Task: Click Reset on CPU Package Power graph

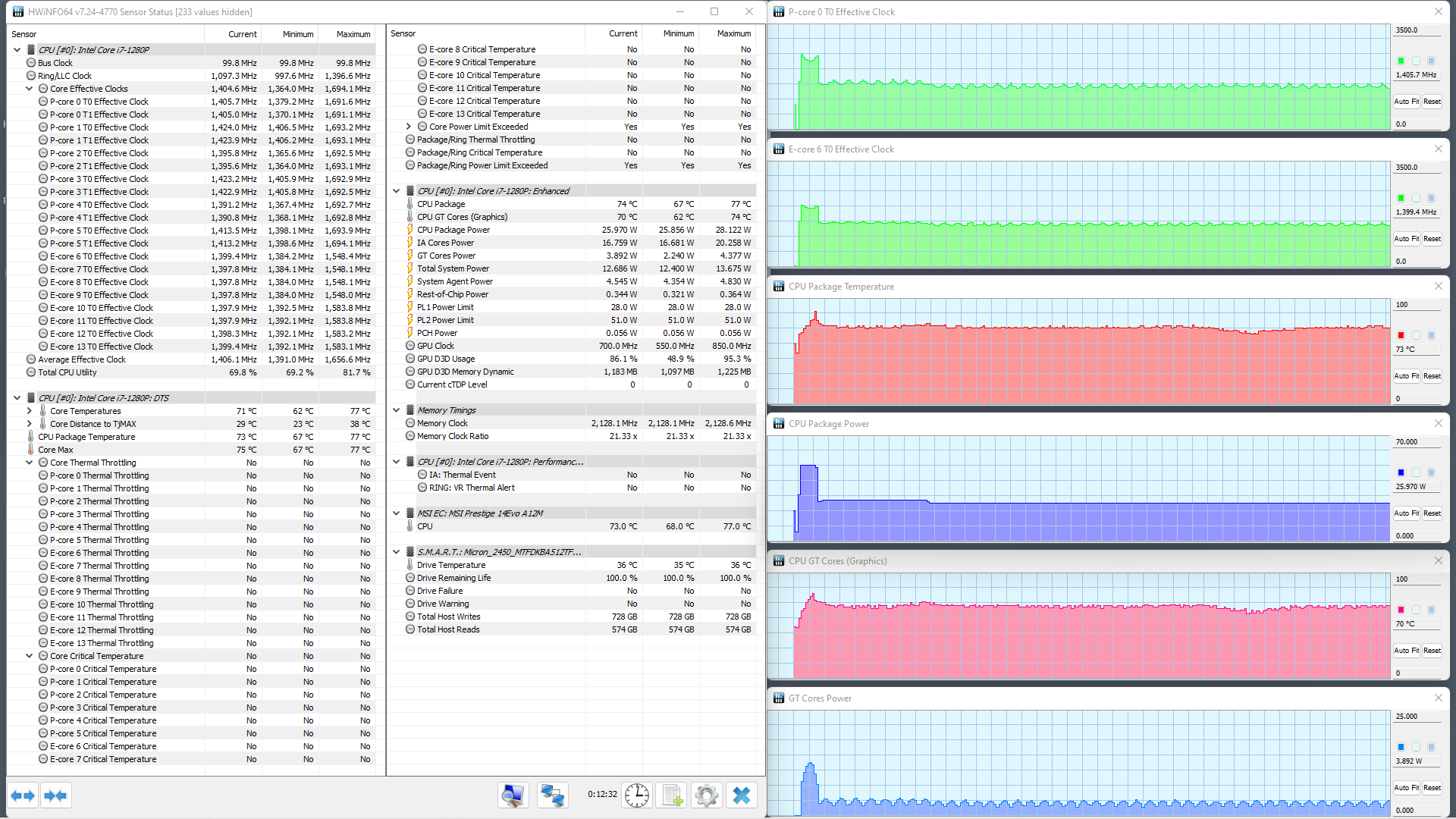Action: tap(1432, 513)
